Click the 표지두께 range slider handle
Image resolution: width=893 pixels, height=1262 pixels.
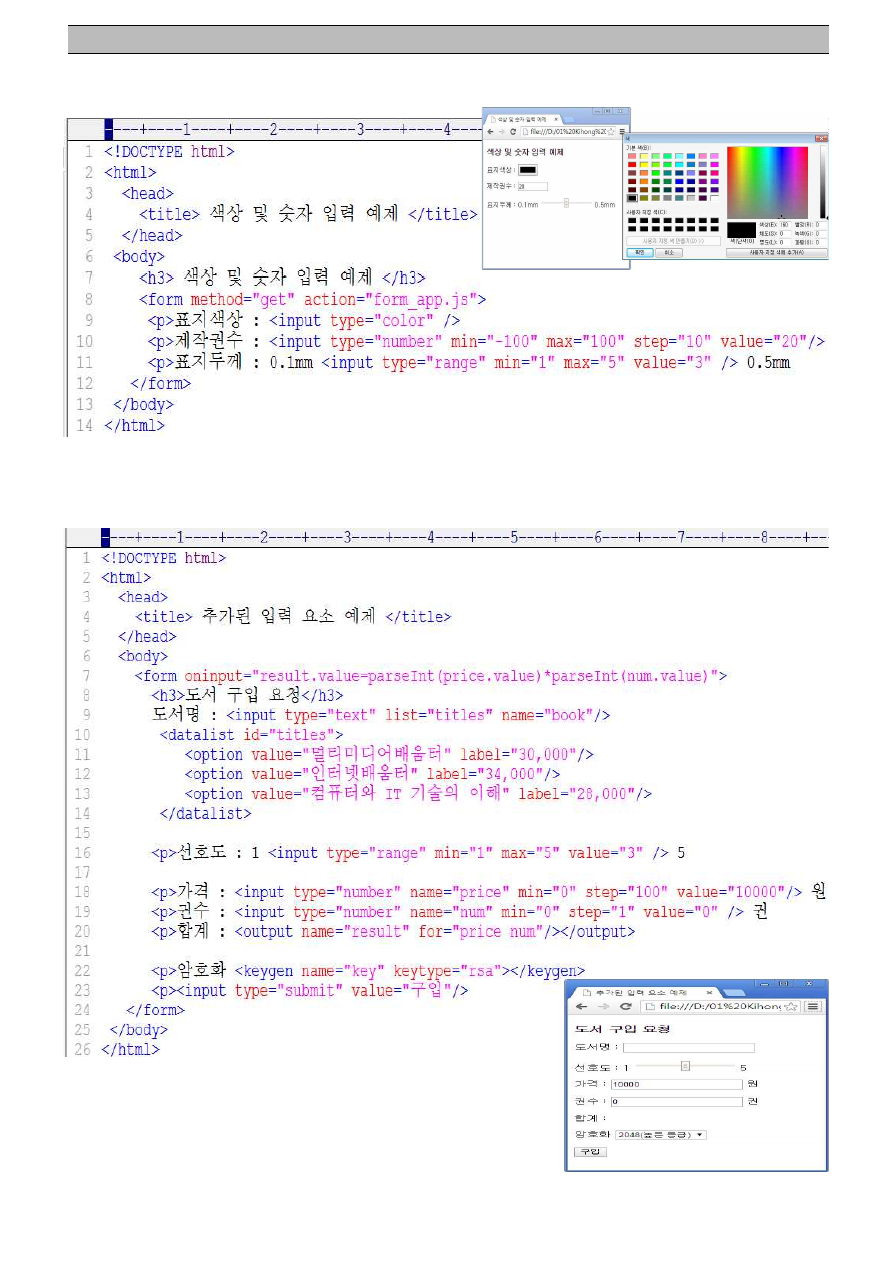pos(566,203)
